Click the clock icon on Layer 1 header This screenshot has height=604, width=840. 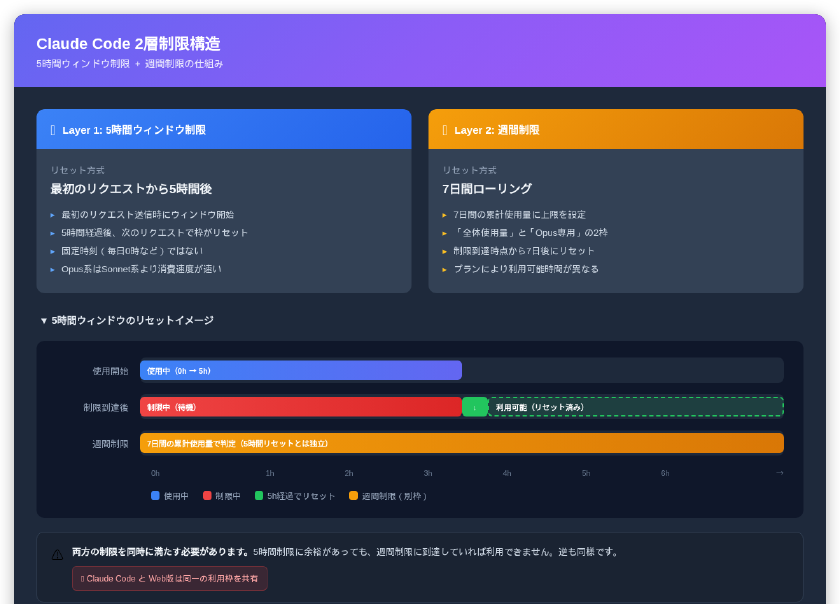(53, 129)
